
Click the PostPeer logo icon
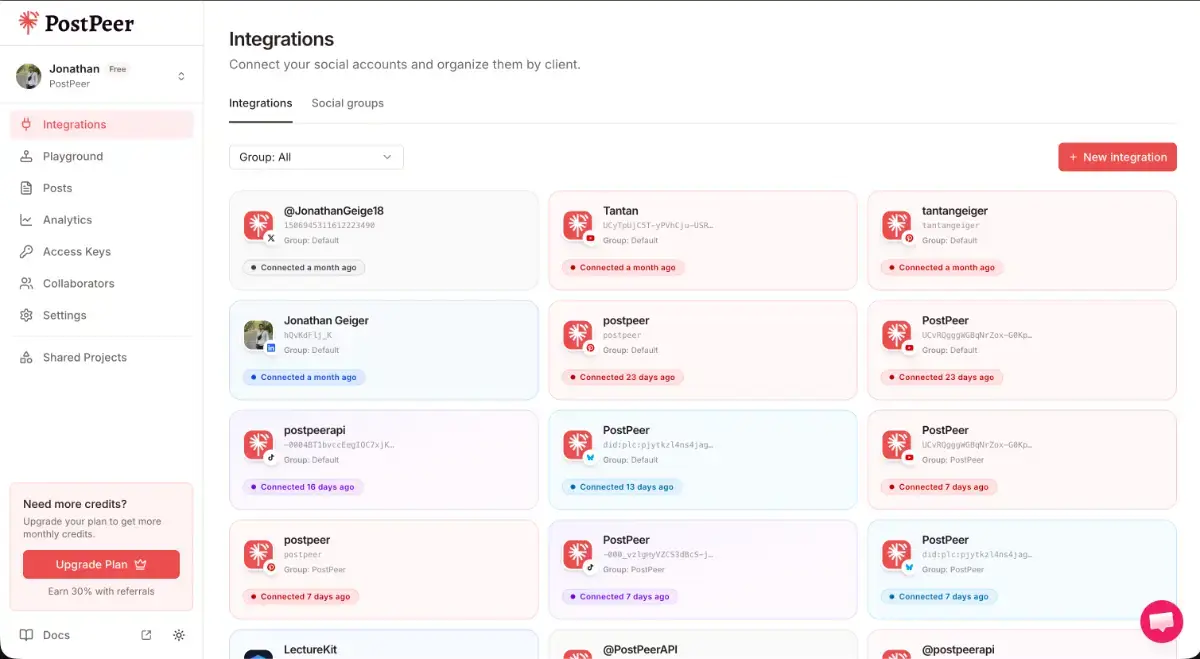click(x=28, y=22)
